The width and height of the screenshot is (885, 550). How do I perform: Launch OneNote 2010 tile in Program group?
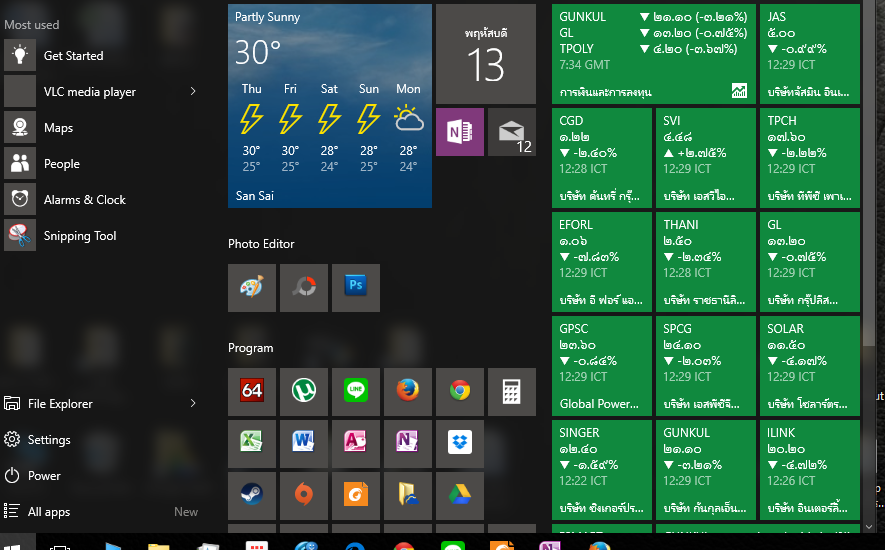pyautogui.click(x=408, y=444)
